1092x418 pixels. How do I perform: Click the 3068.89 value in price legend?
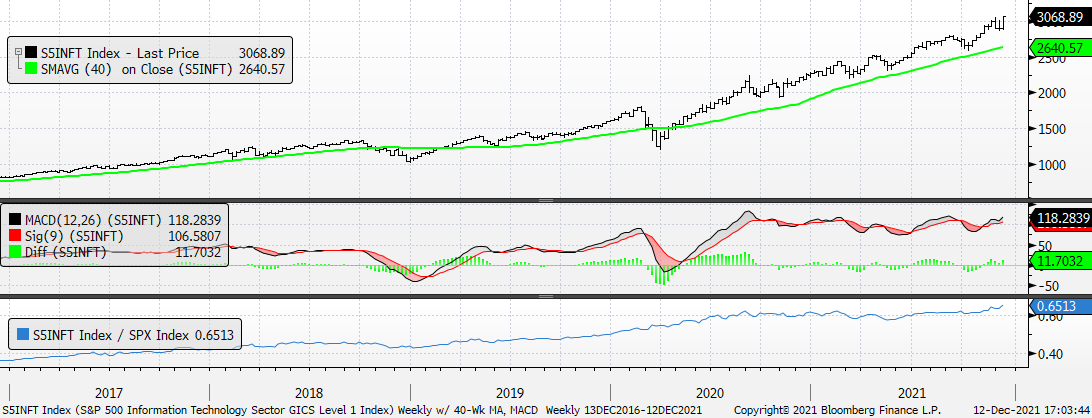261,53
